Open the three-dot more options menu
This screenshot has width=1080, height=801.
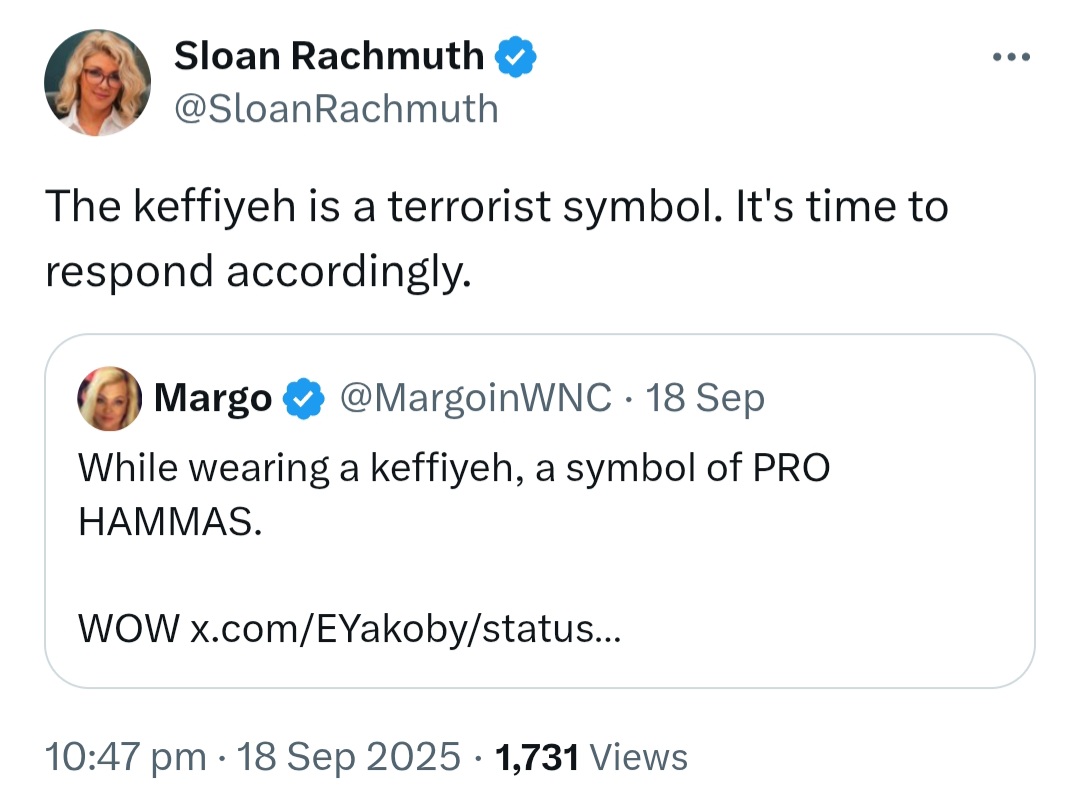click(x=1010, y=56)
